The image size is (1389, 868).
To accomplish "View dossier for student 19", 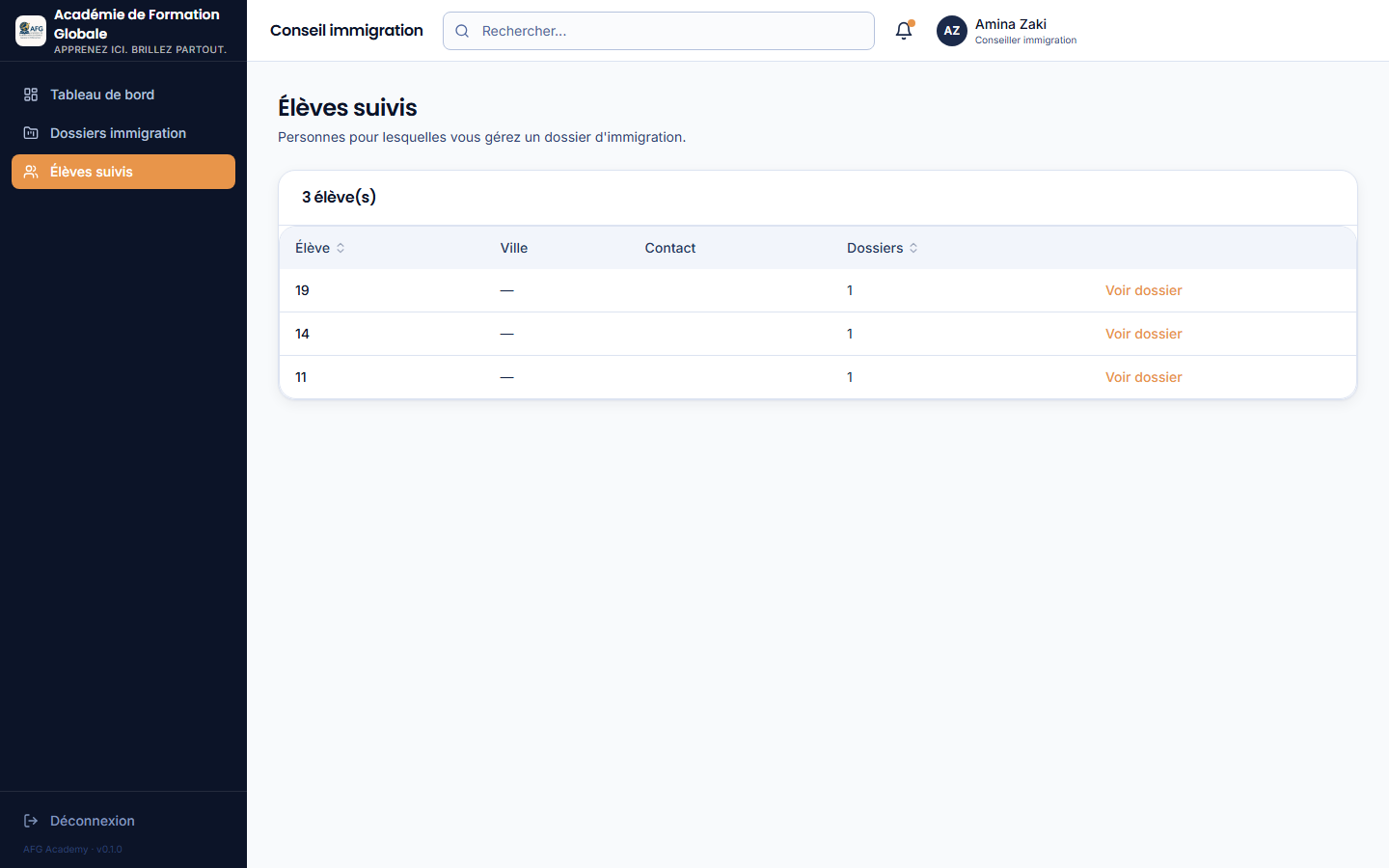I will [1143, 290].
